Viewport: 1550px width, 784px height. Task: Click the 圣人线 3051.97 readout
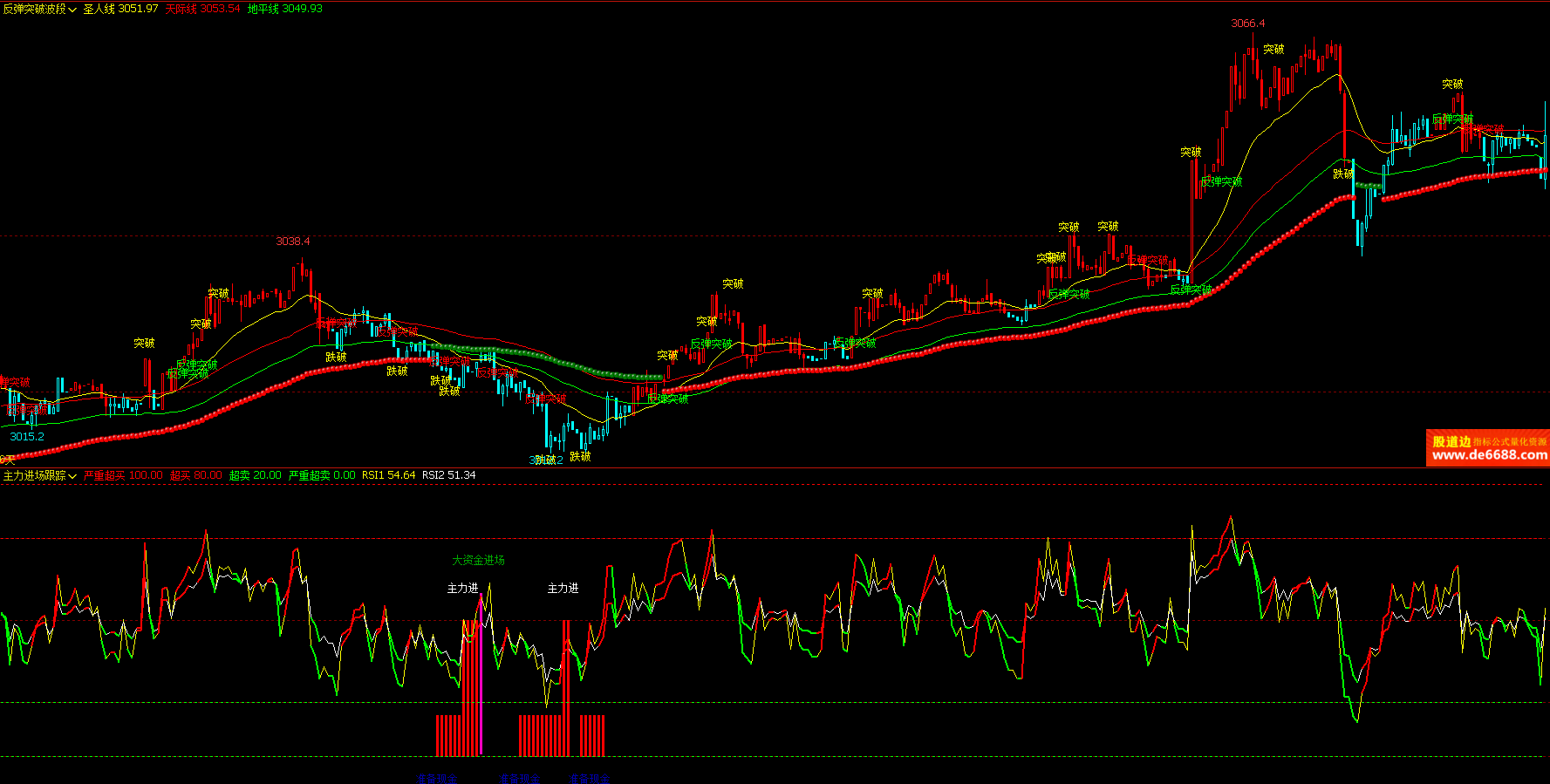pyautogui.click(x=120, y=9)
